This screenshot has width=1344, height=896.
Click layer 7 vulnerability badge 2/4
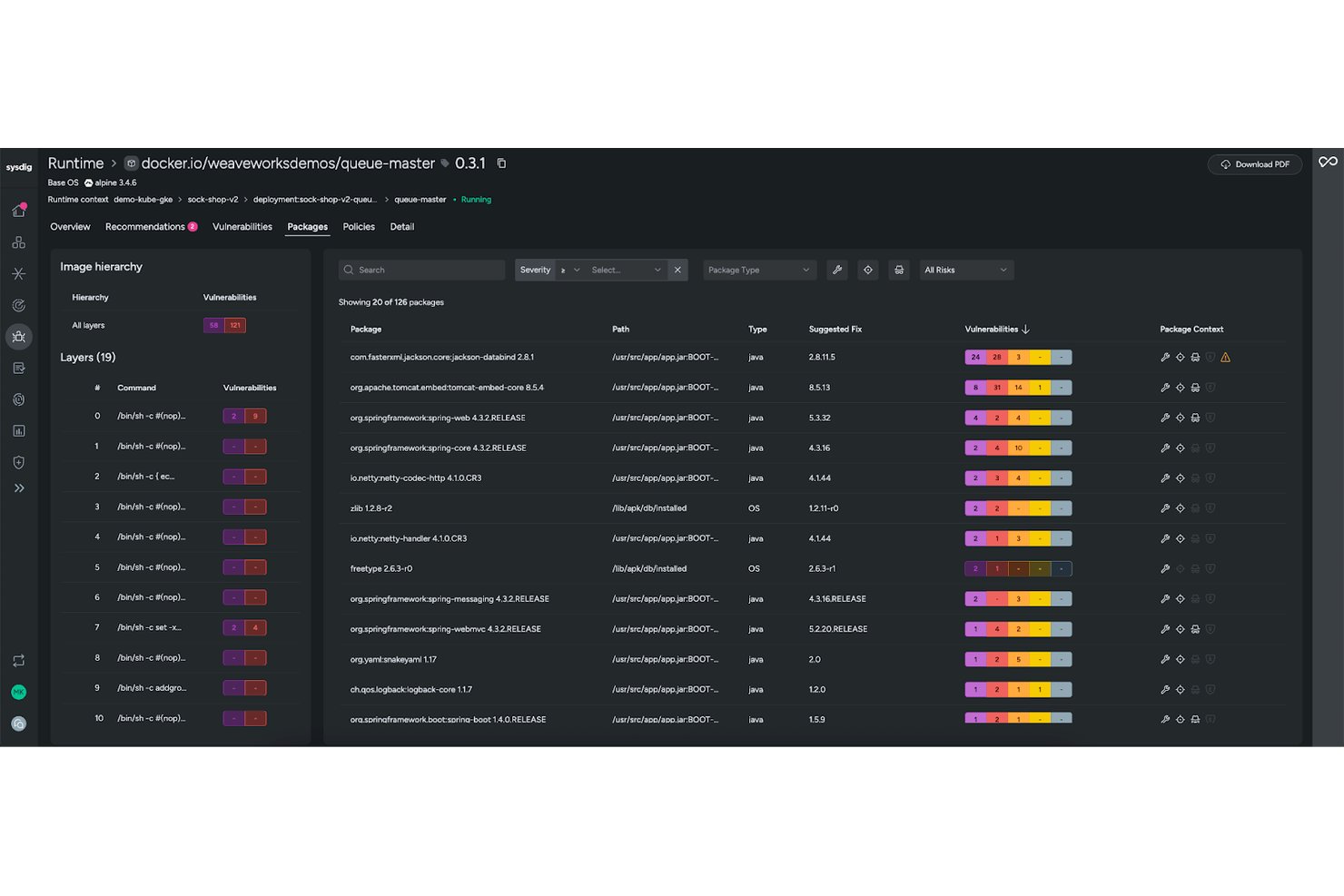tap(244, 627)
